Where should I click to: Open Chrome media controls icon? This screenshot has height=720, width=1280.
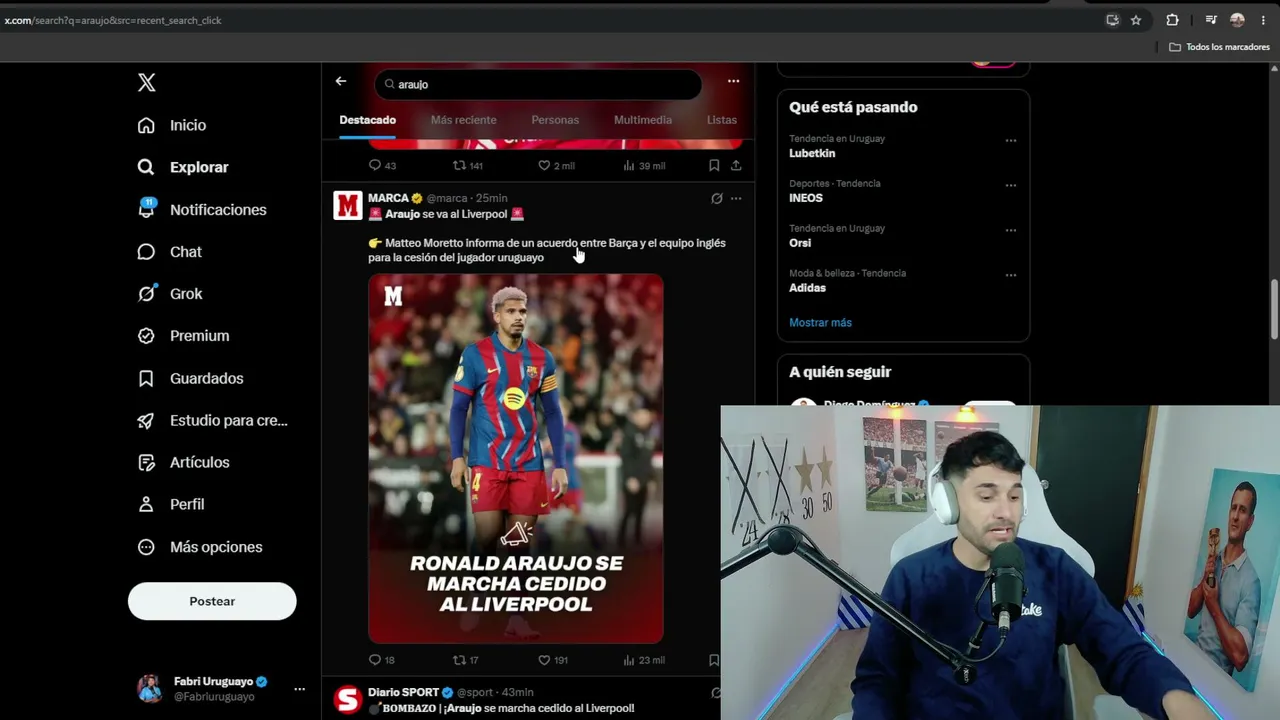[x=1211, y=20]
